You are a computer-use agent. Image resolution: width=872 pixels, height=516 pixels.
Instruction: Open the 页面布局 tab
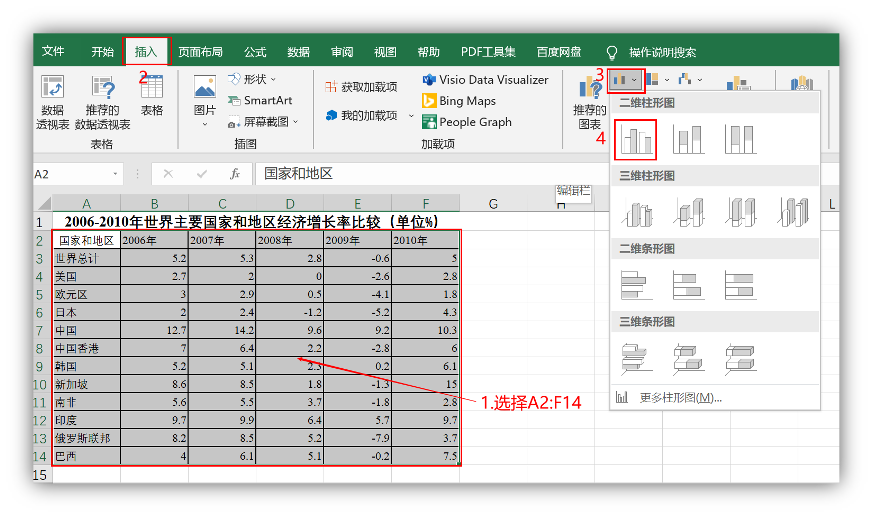(201, 52)
